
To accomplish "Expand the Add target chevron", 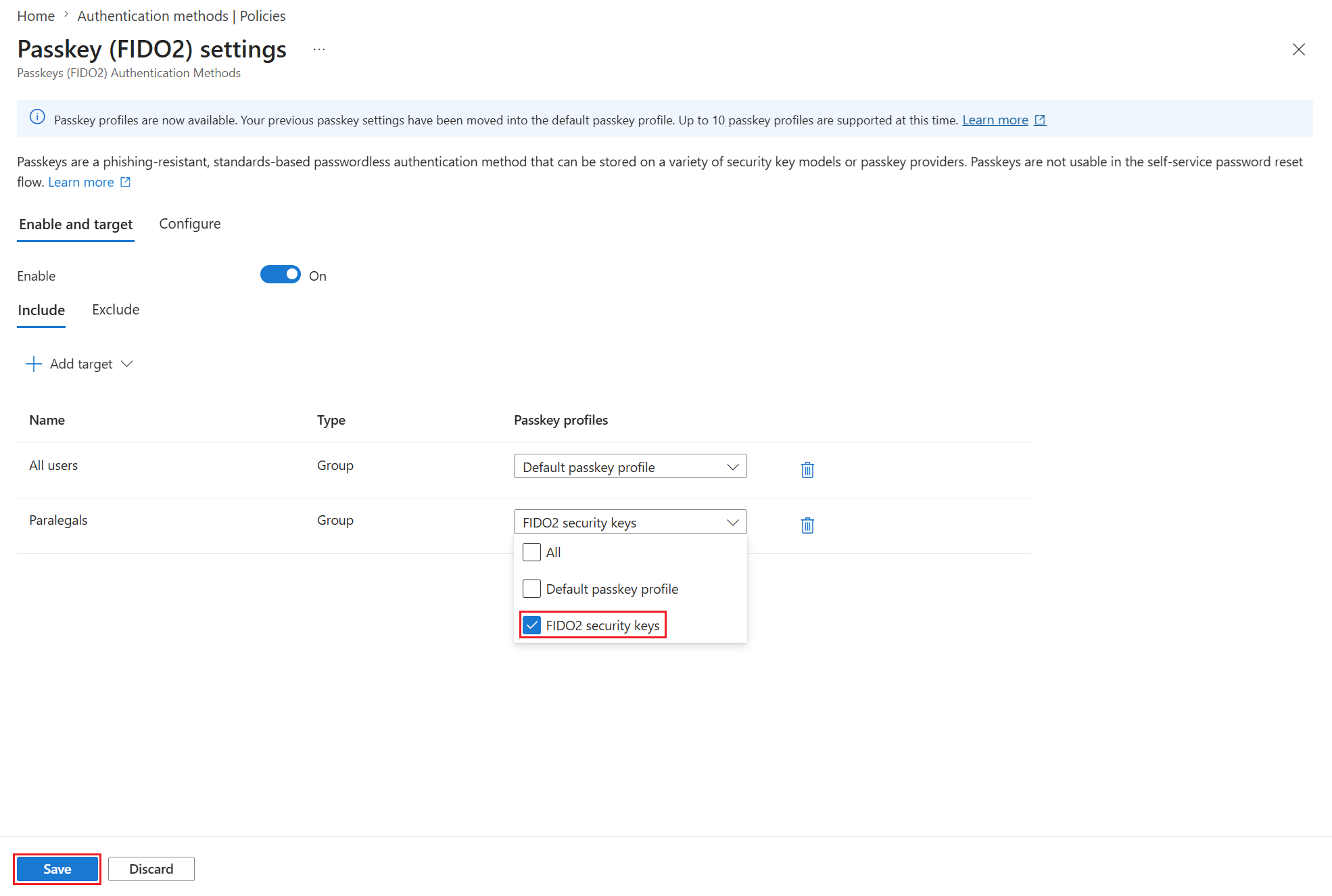I will (x=126, y=364).
